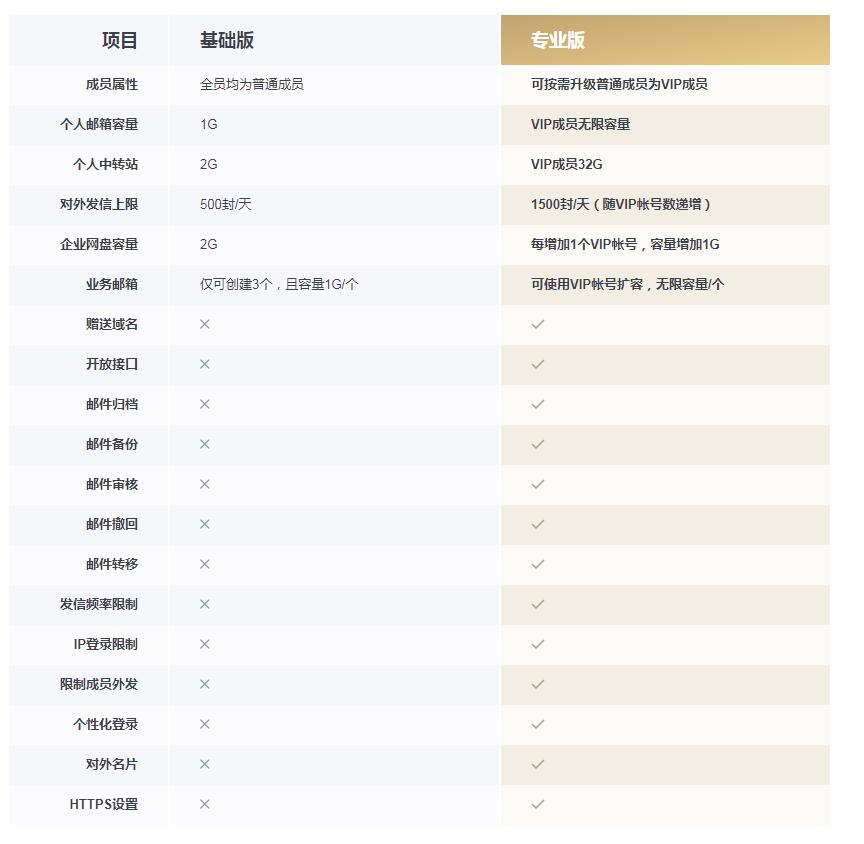Click the 500封/天 value

(x=225, y=204)
